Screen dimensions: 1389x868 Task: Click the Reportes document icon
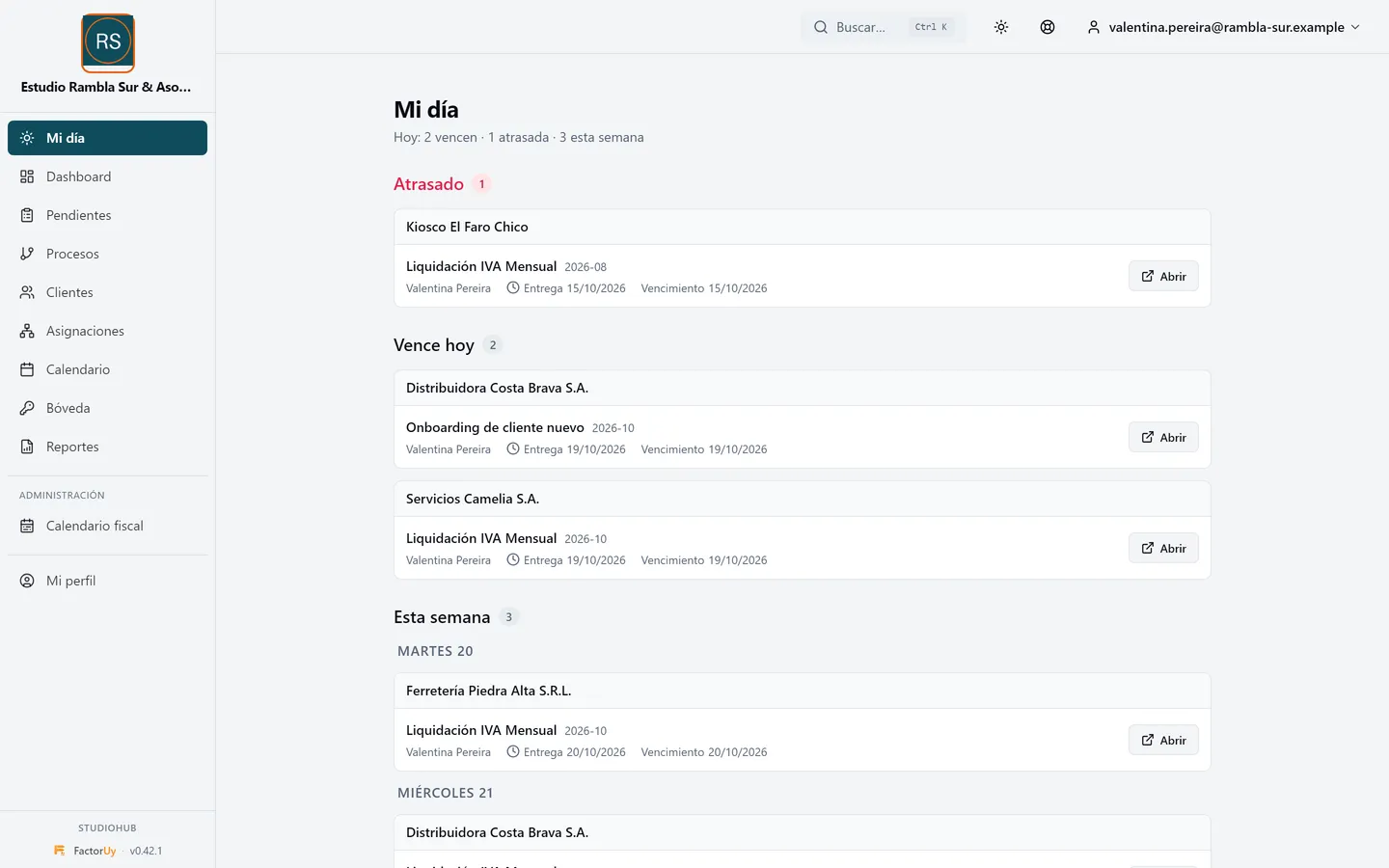click(x=27, y=447)
